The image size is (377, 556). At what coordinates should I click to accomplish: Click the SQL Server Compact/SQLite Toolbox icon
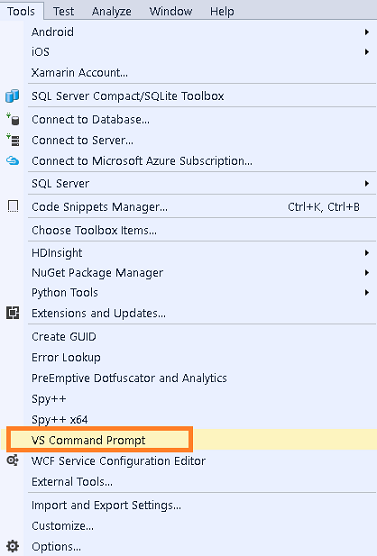point(12,96)
